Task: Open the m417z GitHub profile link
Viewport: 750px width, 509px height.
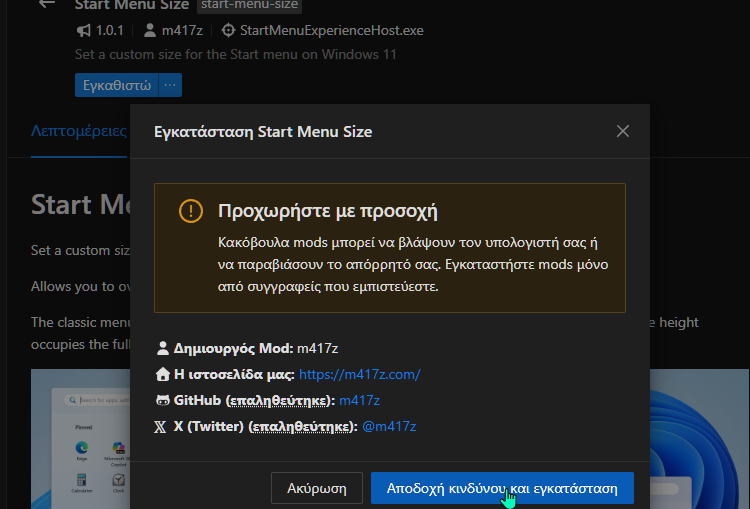Action: coord(359,400)
